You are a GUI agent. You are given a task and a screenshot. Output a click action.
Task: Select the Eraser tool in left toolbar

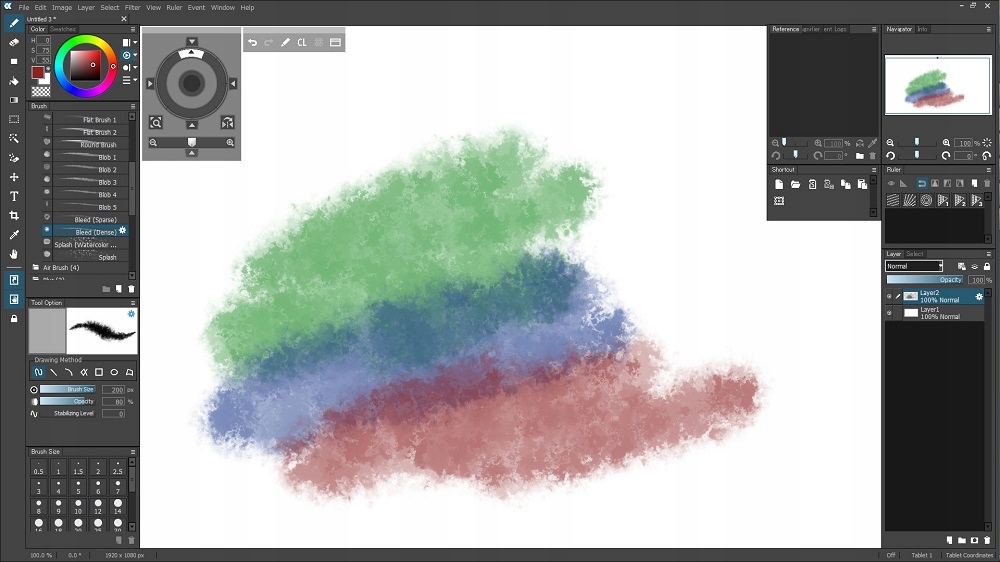(x=13, y=43)
